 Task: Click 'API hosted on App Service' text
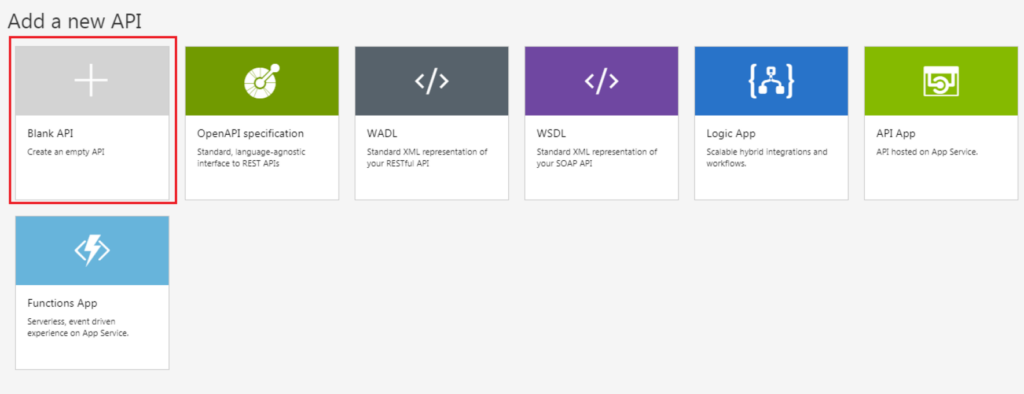(x=927, y=152)
